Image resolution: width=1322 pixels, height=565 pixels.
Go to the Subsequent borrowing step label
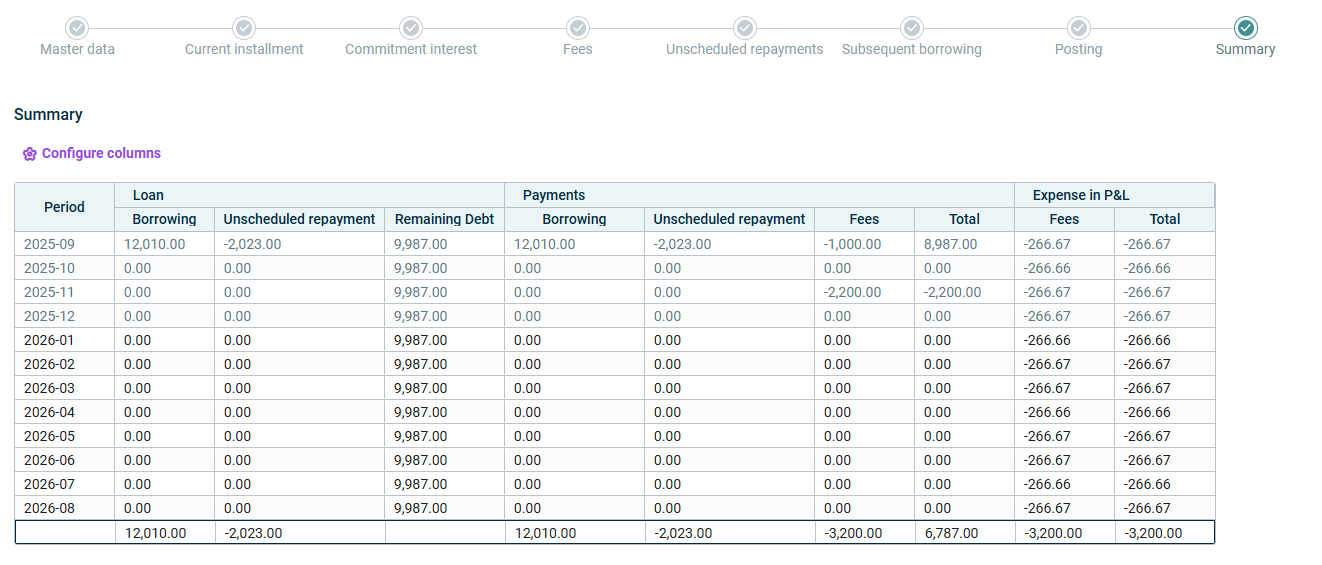click(912, 49)
